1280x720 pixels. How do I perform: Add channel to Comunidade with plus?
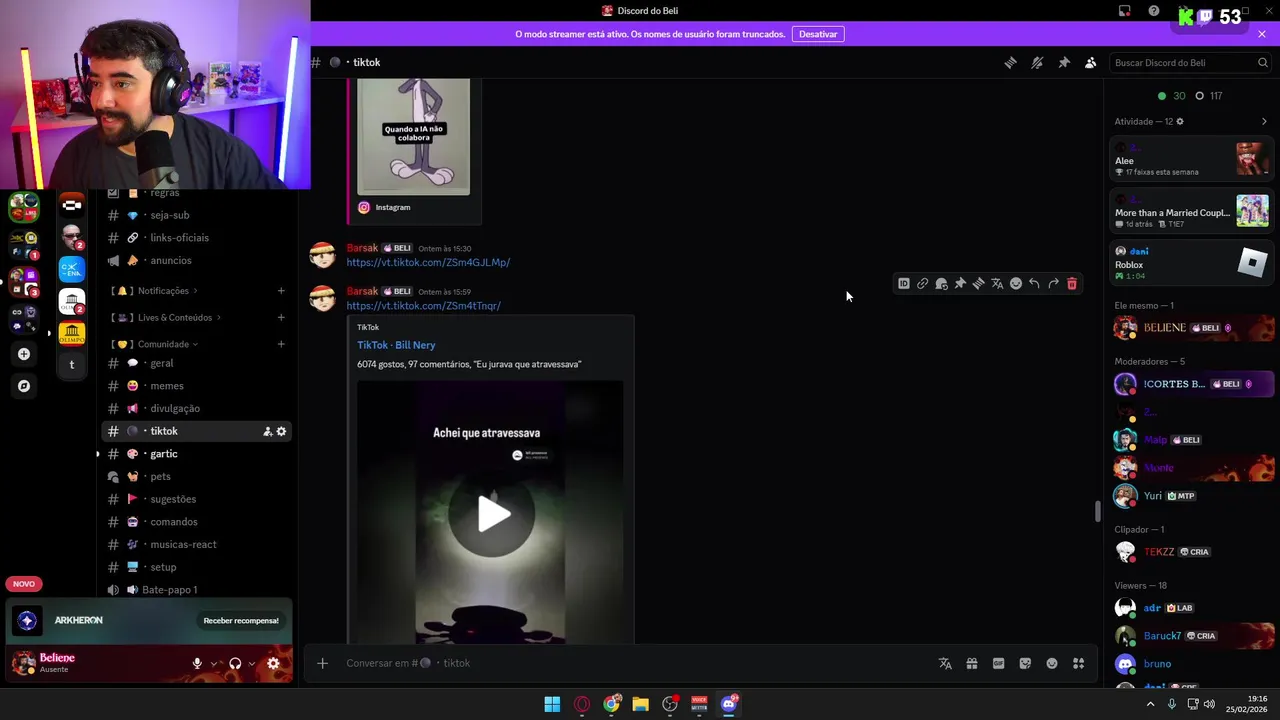(281, 344)
